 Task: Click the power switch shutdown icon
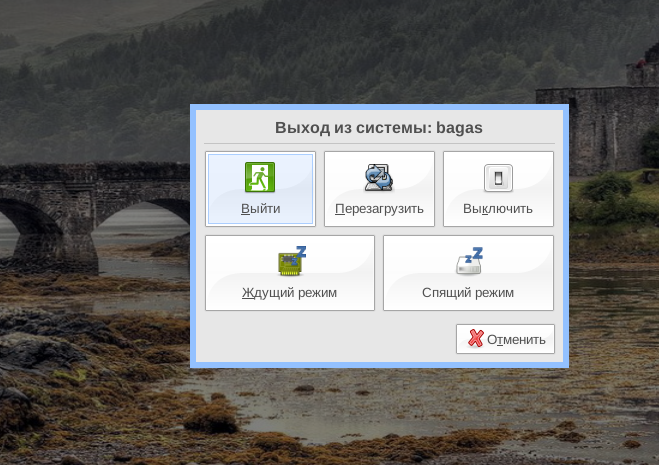[498, 178]
